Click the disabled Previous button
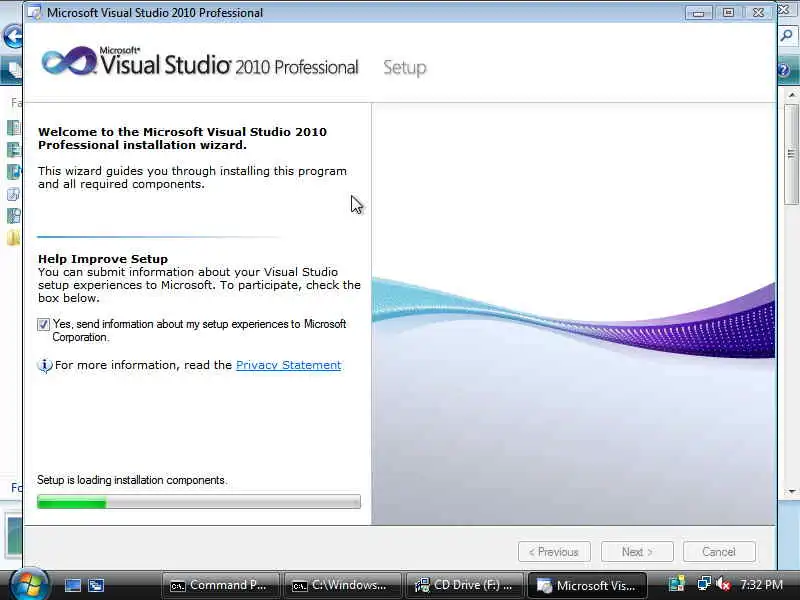This screenshot has width=800, height=600. click(x=554, y=552)
